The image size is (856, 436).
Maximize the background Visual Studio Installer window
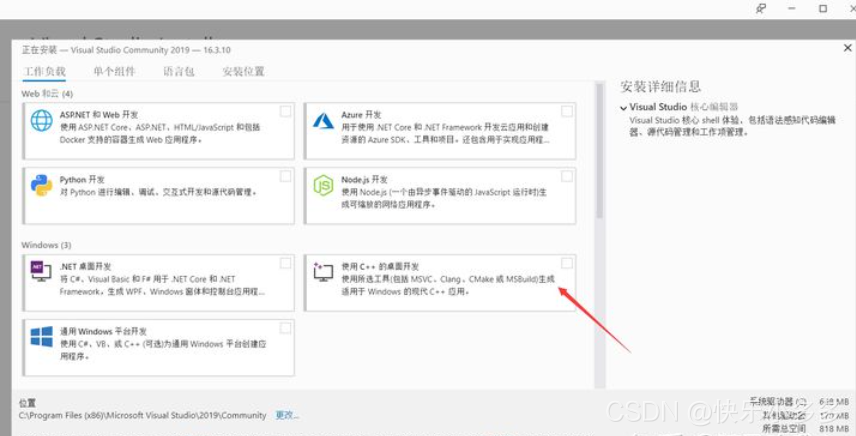click(823, 9)
